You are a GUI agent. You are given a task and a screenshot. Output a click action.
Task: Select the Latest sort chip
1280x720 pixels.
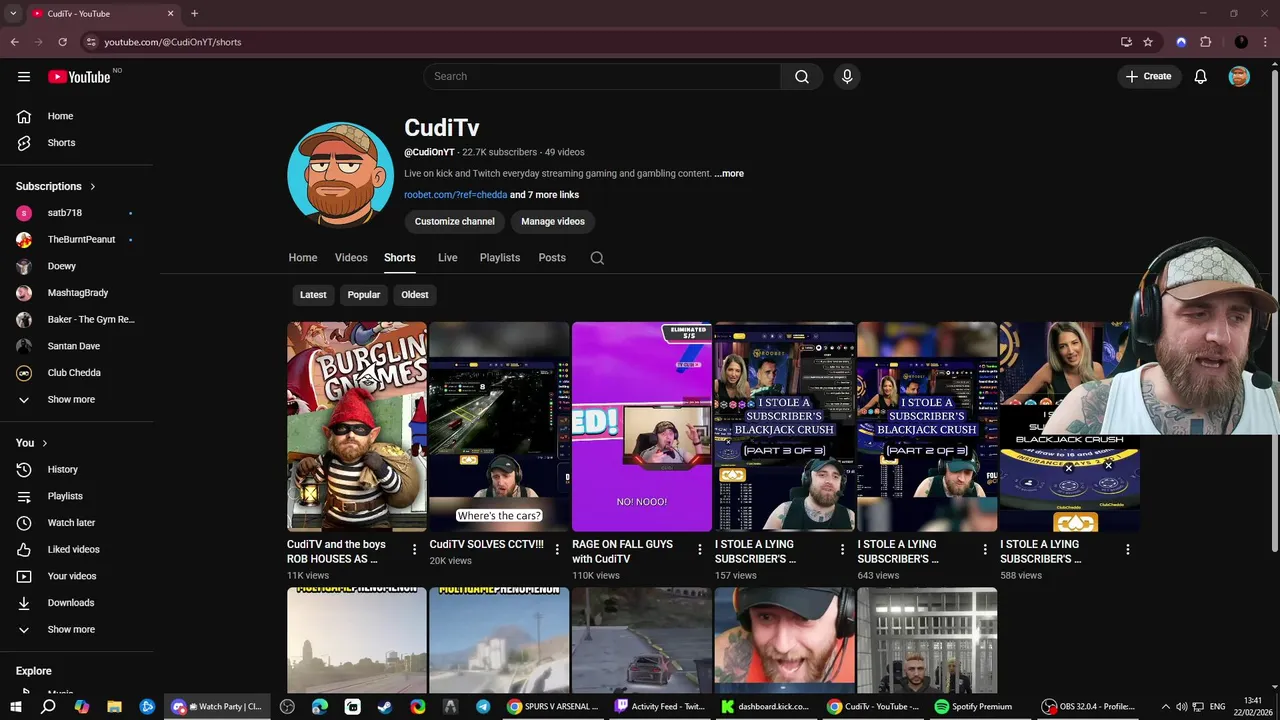(x=313, y=295)
